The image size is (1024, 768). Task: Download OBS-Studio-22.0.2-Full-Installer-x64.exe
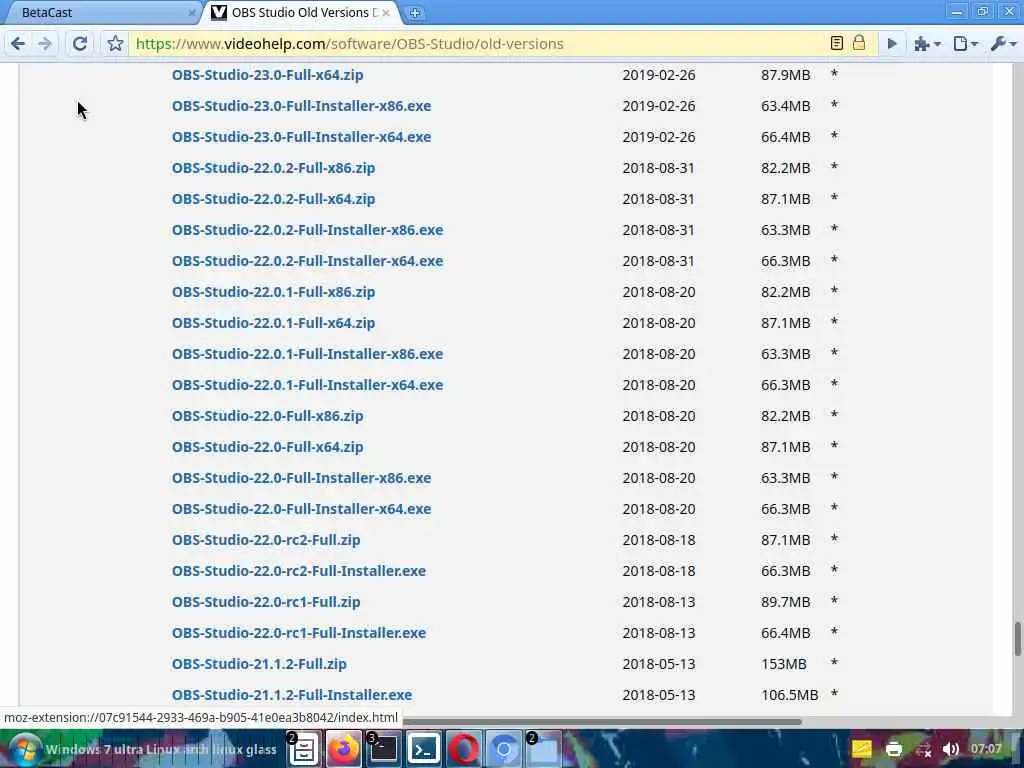point(307,261)
